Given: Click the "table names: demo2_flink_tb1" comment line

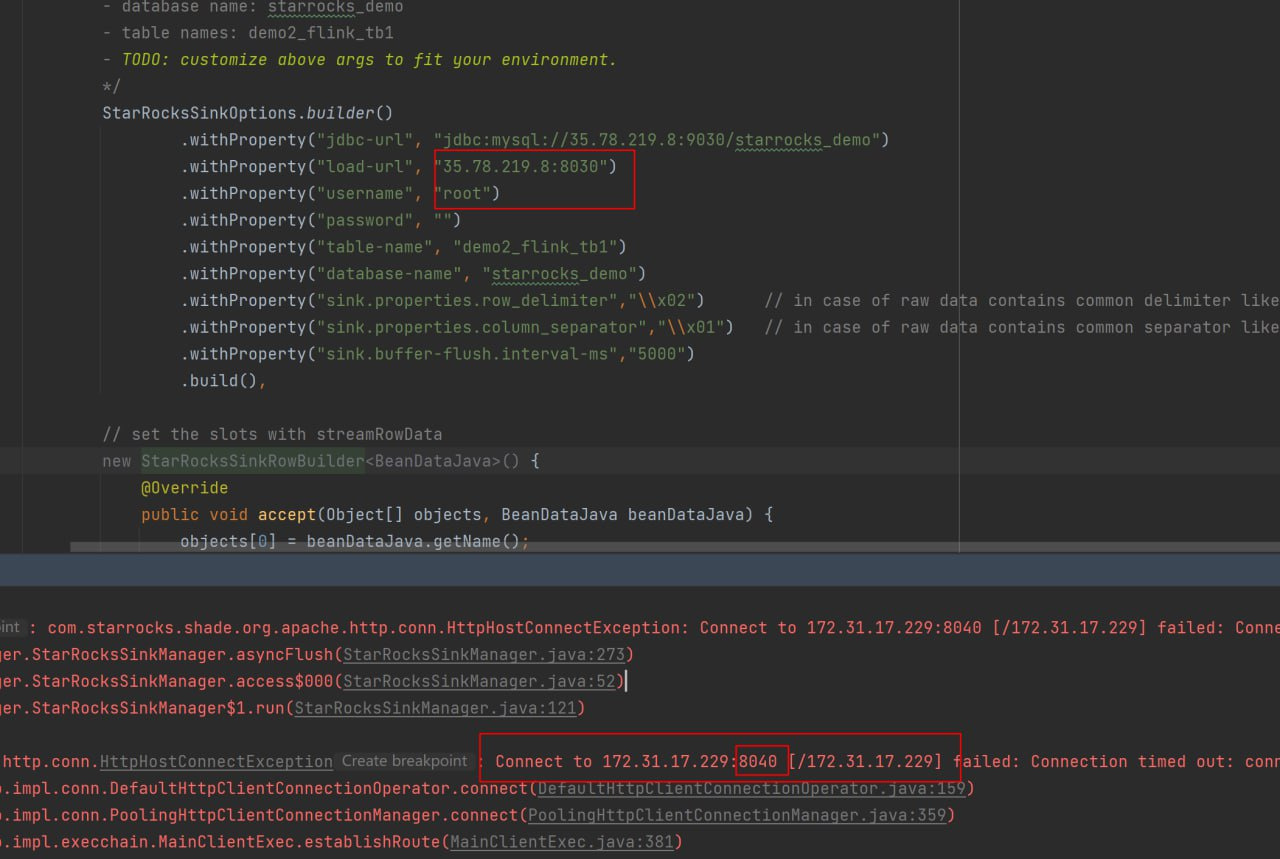Looking at the screenshot, I should pos(248,33).
